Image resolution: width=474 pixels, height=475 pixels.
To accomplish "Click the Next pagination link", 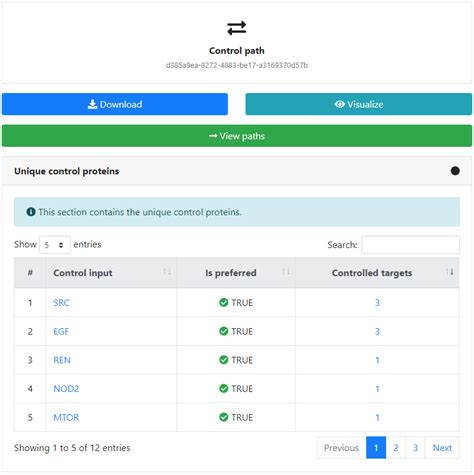I will [x=442, y=448].
